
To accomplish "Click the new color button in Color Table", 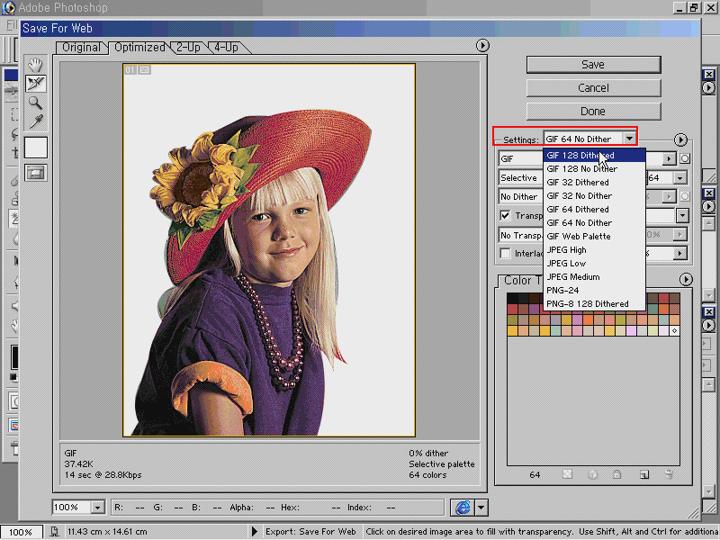I will coord(644,475).
